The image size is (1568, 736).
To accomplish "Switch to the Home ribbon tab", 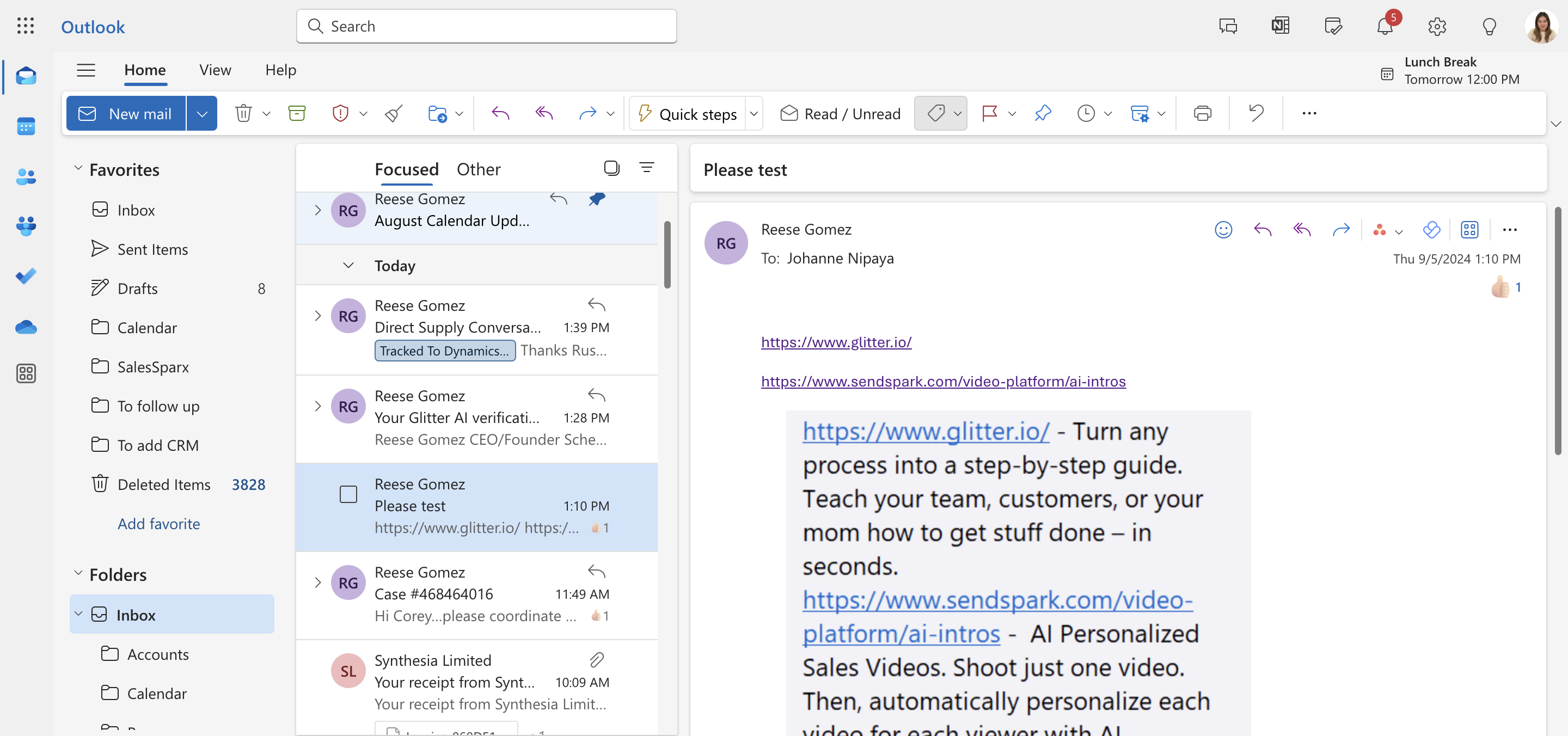I will tap(145, 70).
